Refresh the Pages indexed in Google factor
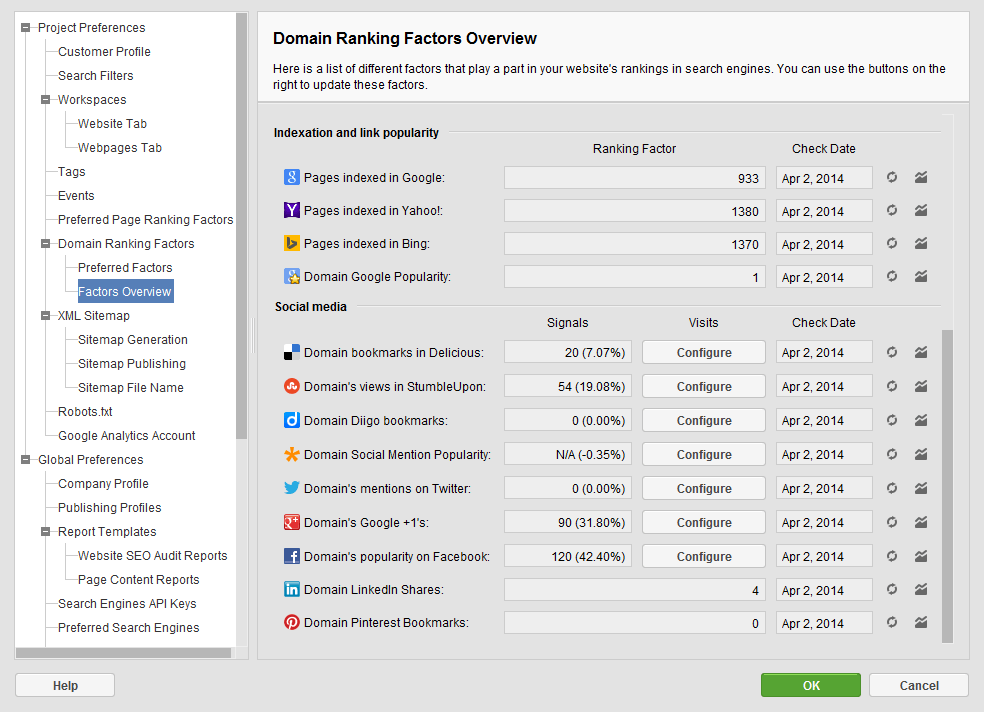The image size is (984, 712). pyautogui.click(x=892, y=178)
